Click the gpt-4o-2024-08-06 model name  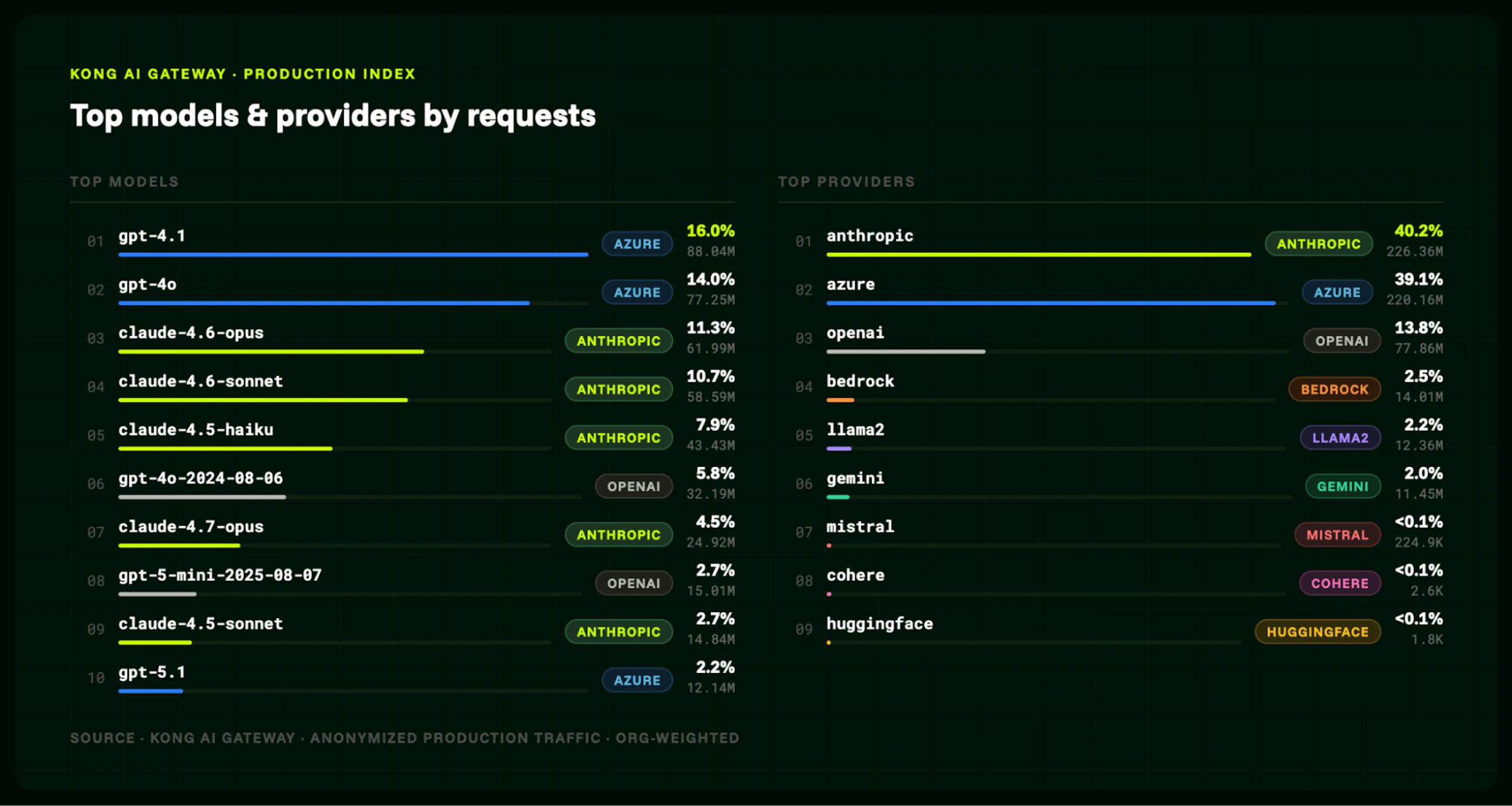tap(201, 478)
